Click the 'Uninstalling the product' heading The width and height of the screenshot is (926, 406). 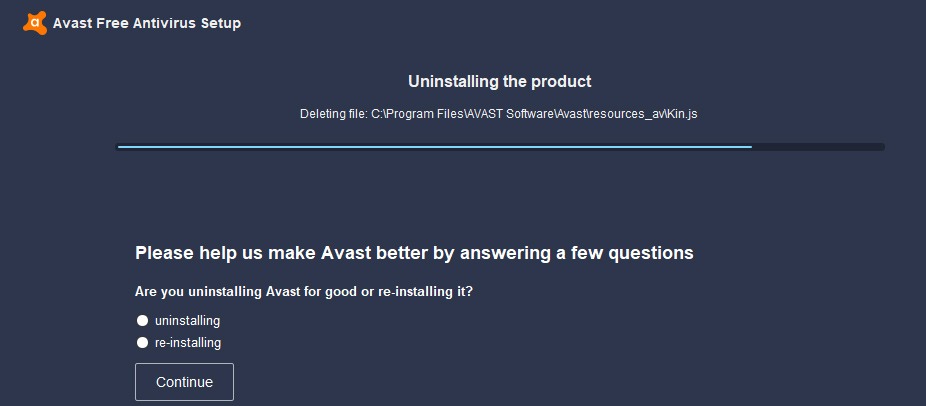(500, 82)
